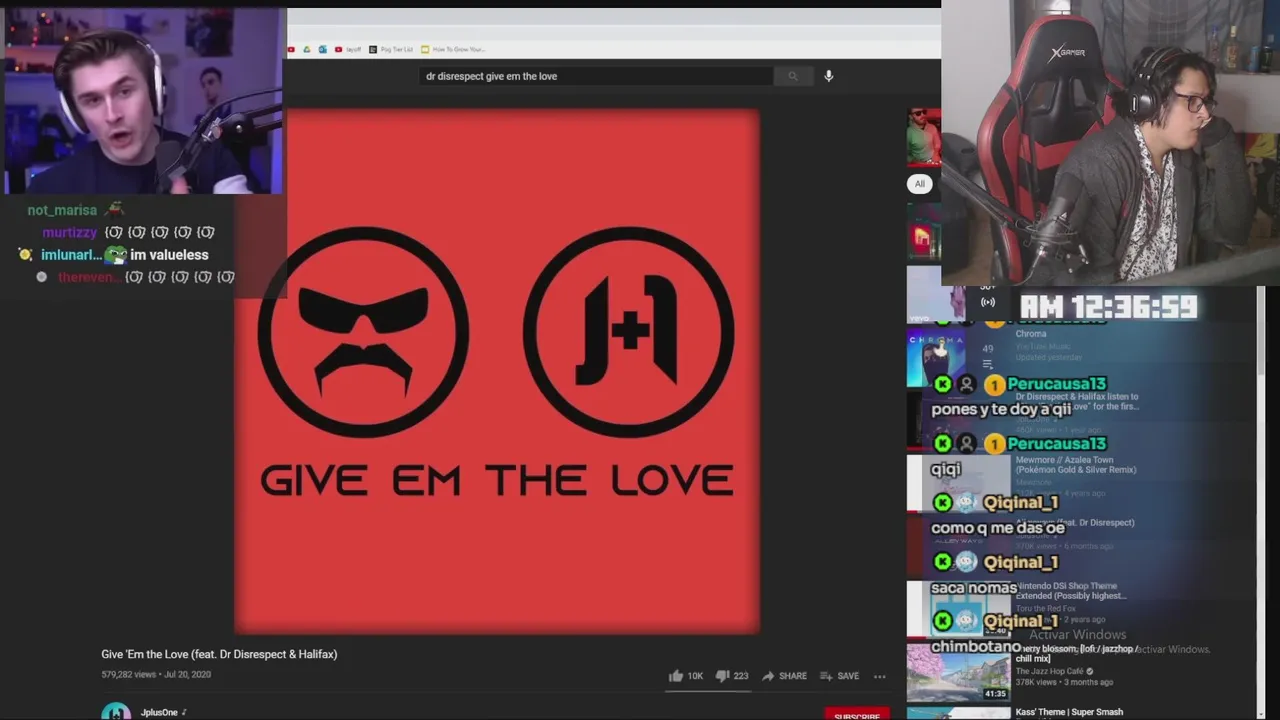Activate the voice search microphone icon
The width and height of the screenshot is (1280, 720).
pos(829,76)
